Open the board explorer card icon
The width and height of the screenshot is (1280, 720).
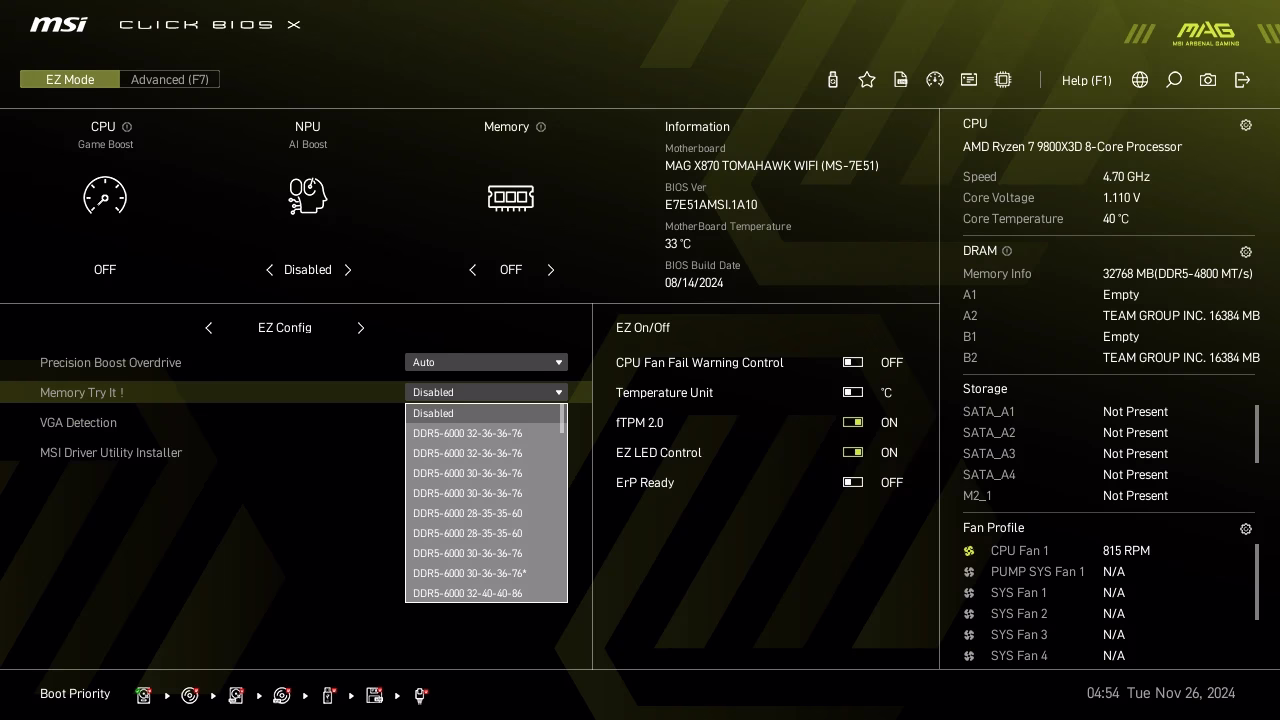coord(969,80)
